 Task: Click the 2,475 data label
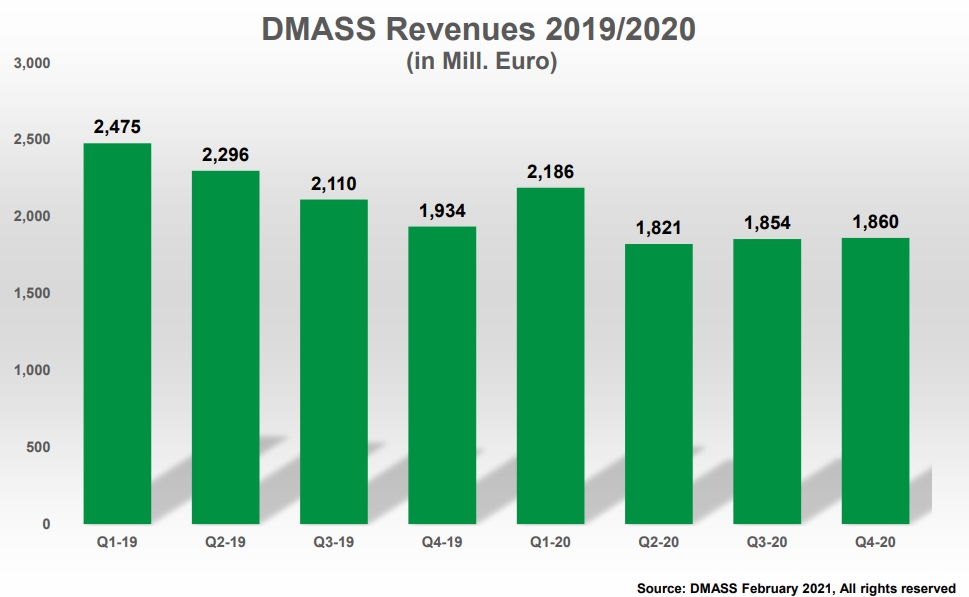point(117,127)
